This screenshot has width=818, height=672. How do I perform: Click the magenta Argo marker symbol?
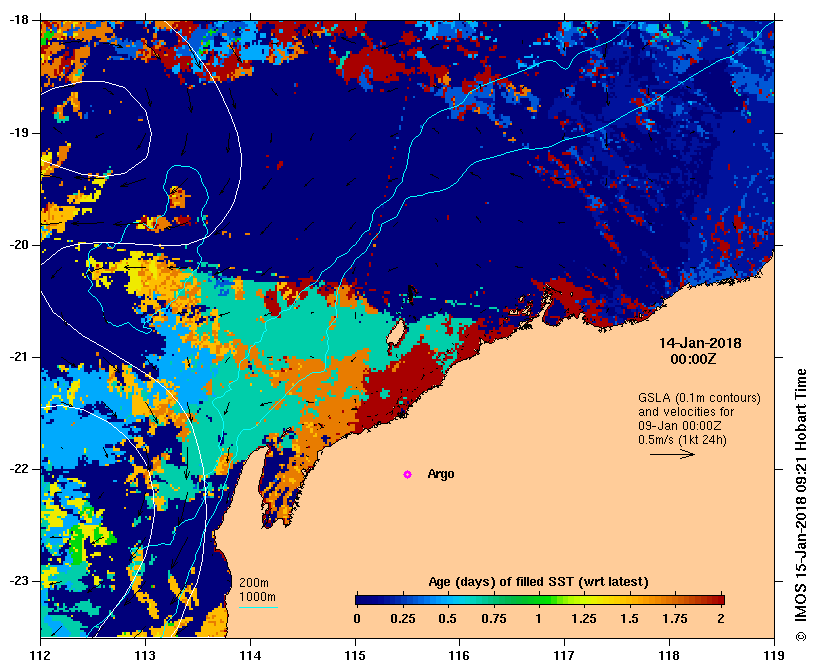click(407, 474)
